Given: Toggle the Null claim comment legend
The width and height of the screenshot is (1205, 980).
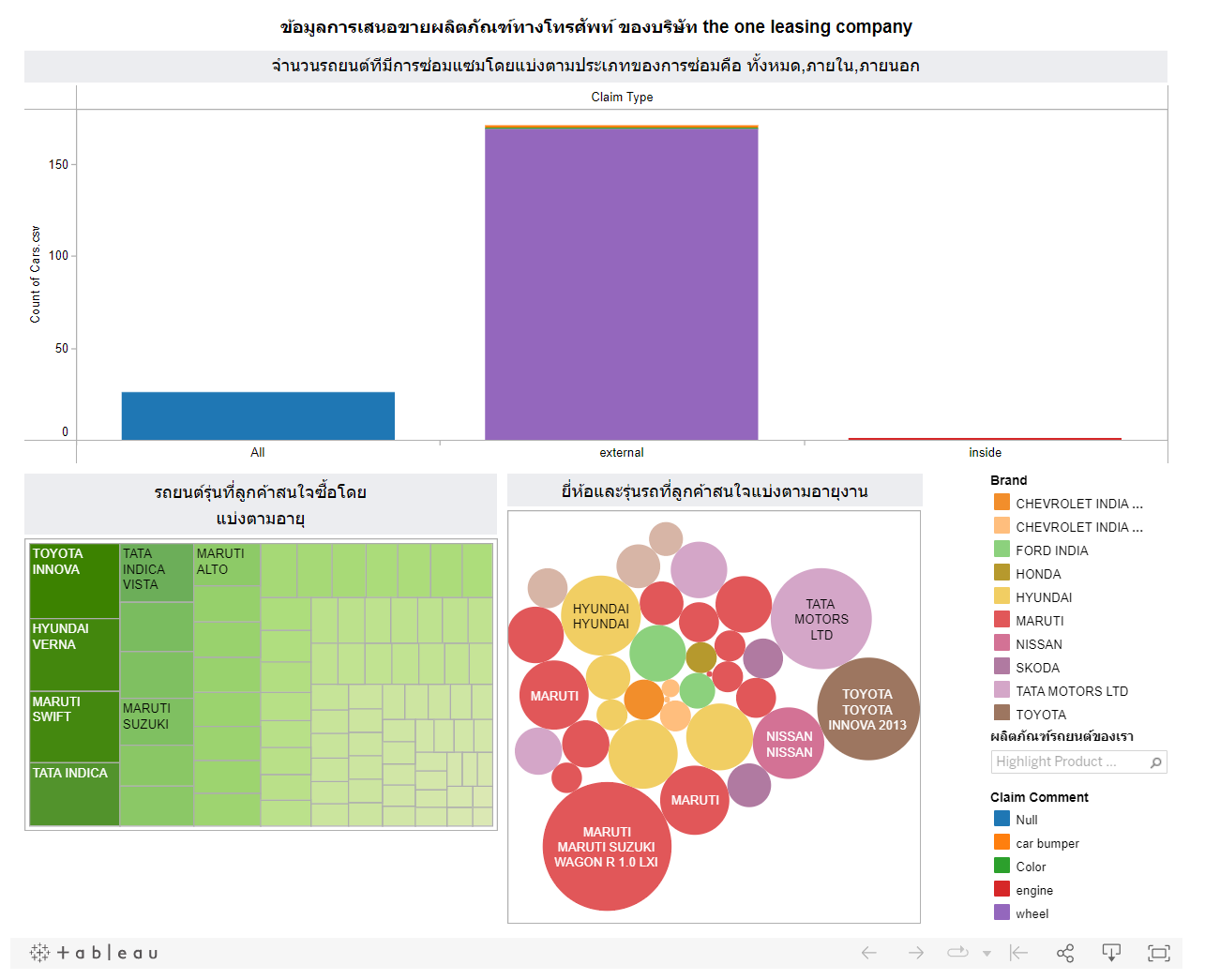Looking at the screenshot, I should (x=1026, y=820).
